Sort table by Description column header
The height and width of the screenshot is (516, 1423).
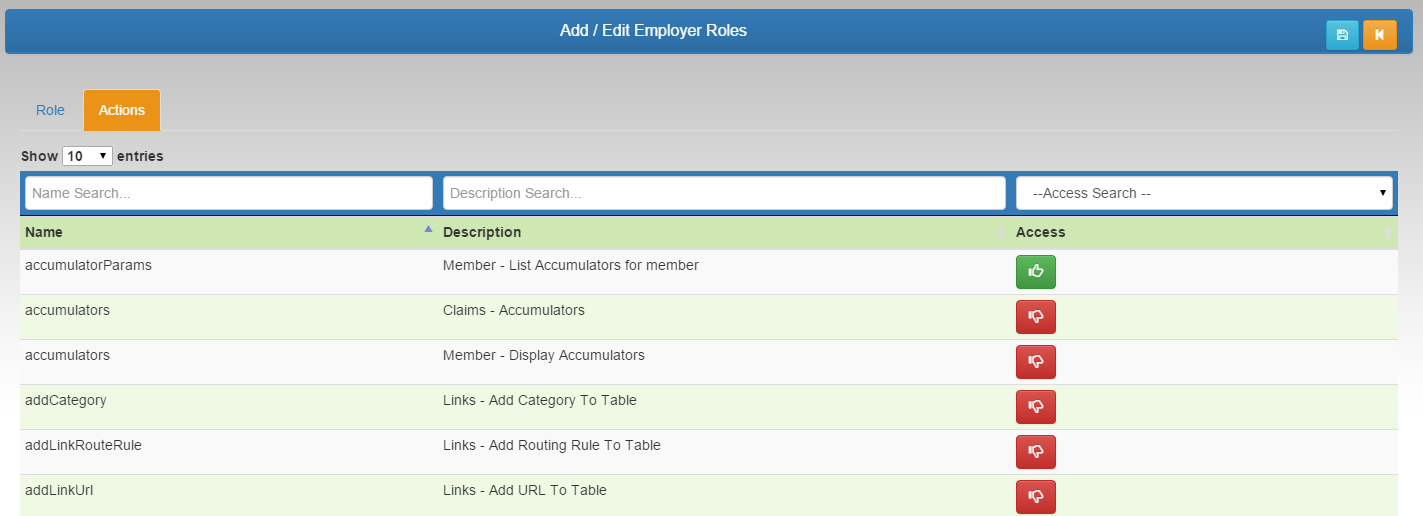pyautogui.click(x=482, y=232)
